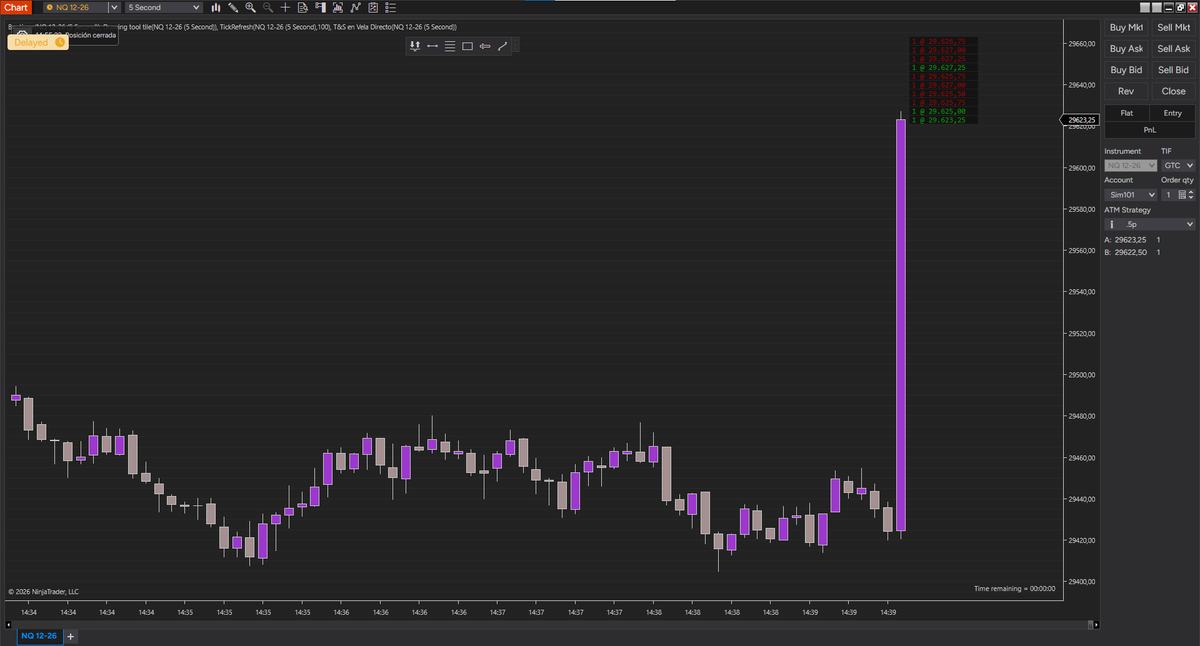This screenshot has height=646, width=1200.
Task: Click the Buy Mkt button
Action: click(x=1126, y=27)
